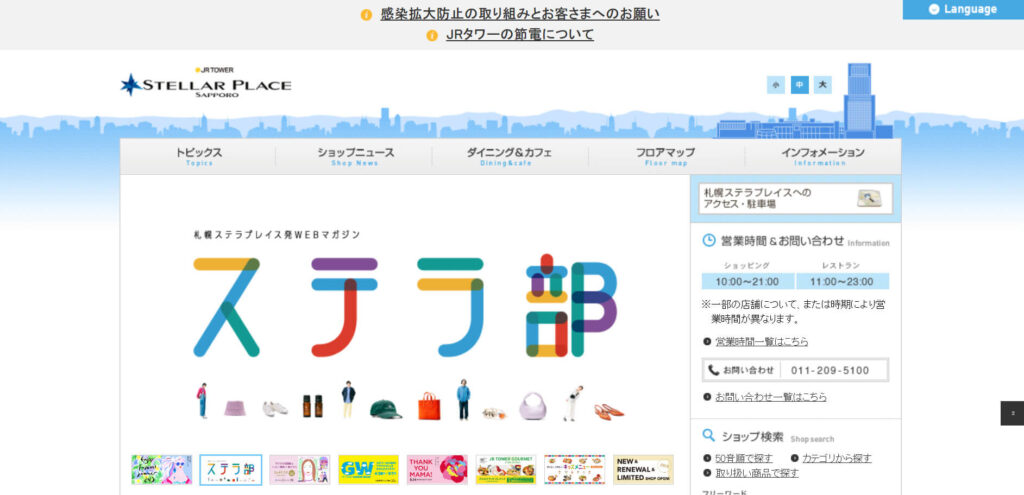Click phone number 011-209-5100
Screen dimensions: 1024x495
coord(830,370)
